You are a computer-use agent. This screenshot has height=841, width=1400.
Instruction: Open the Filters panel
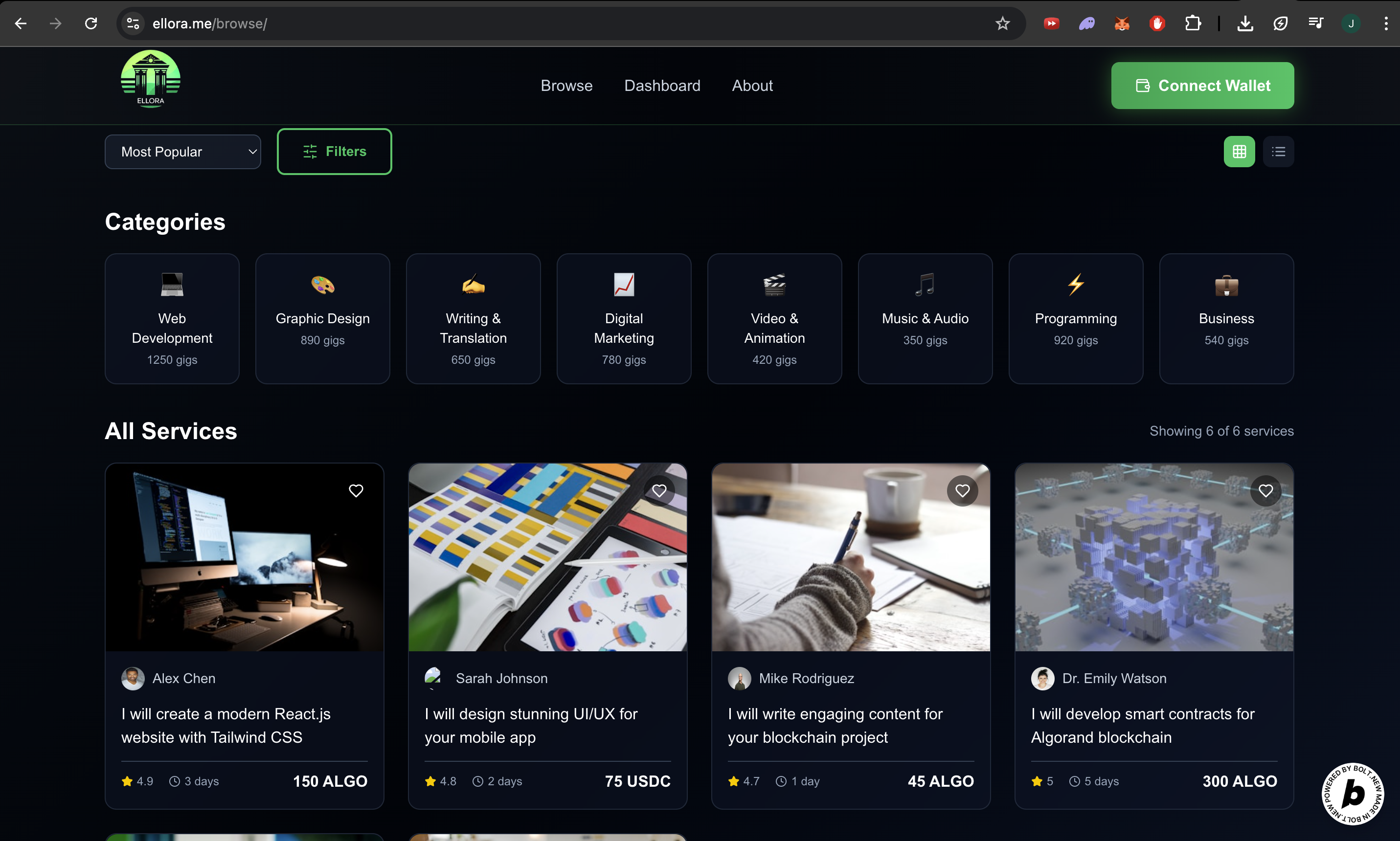coord(334,152)
